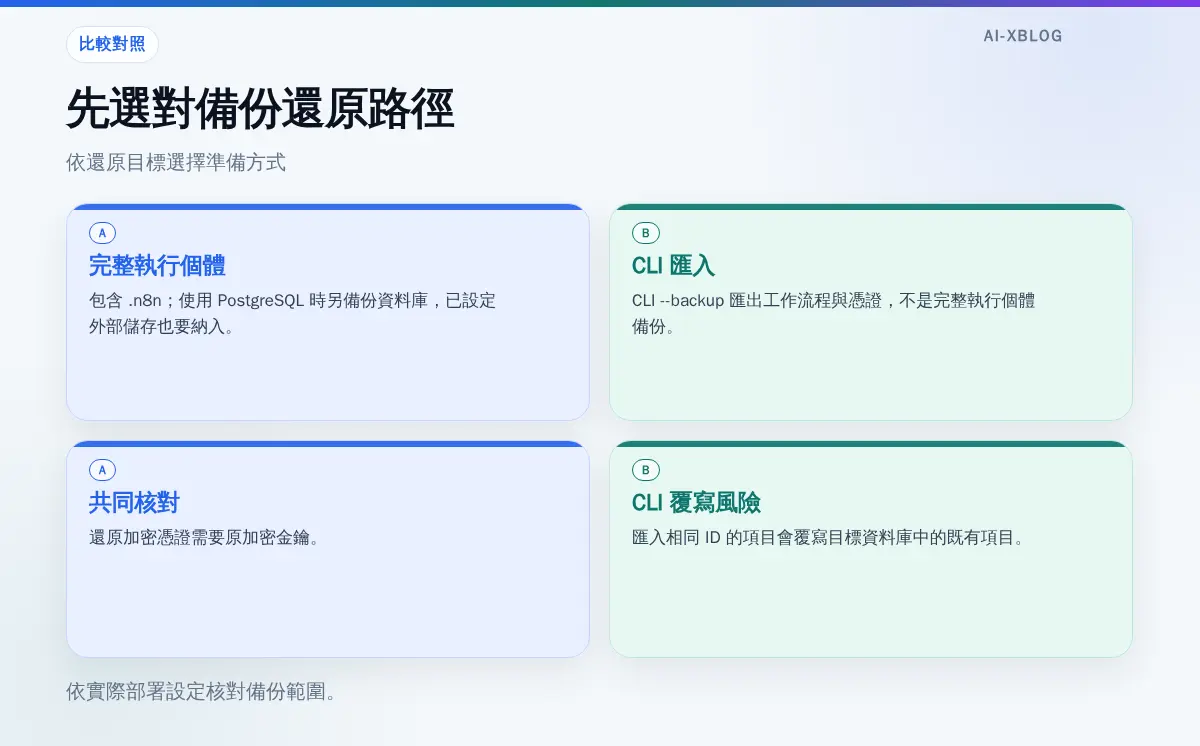Click the A badge in 共同核對 card
The height and width of the screenshot is (746, 1200).
point(102,470)
